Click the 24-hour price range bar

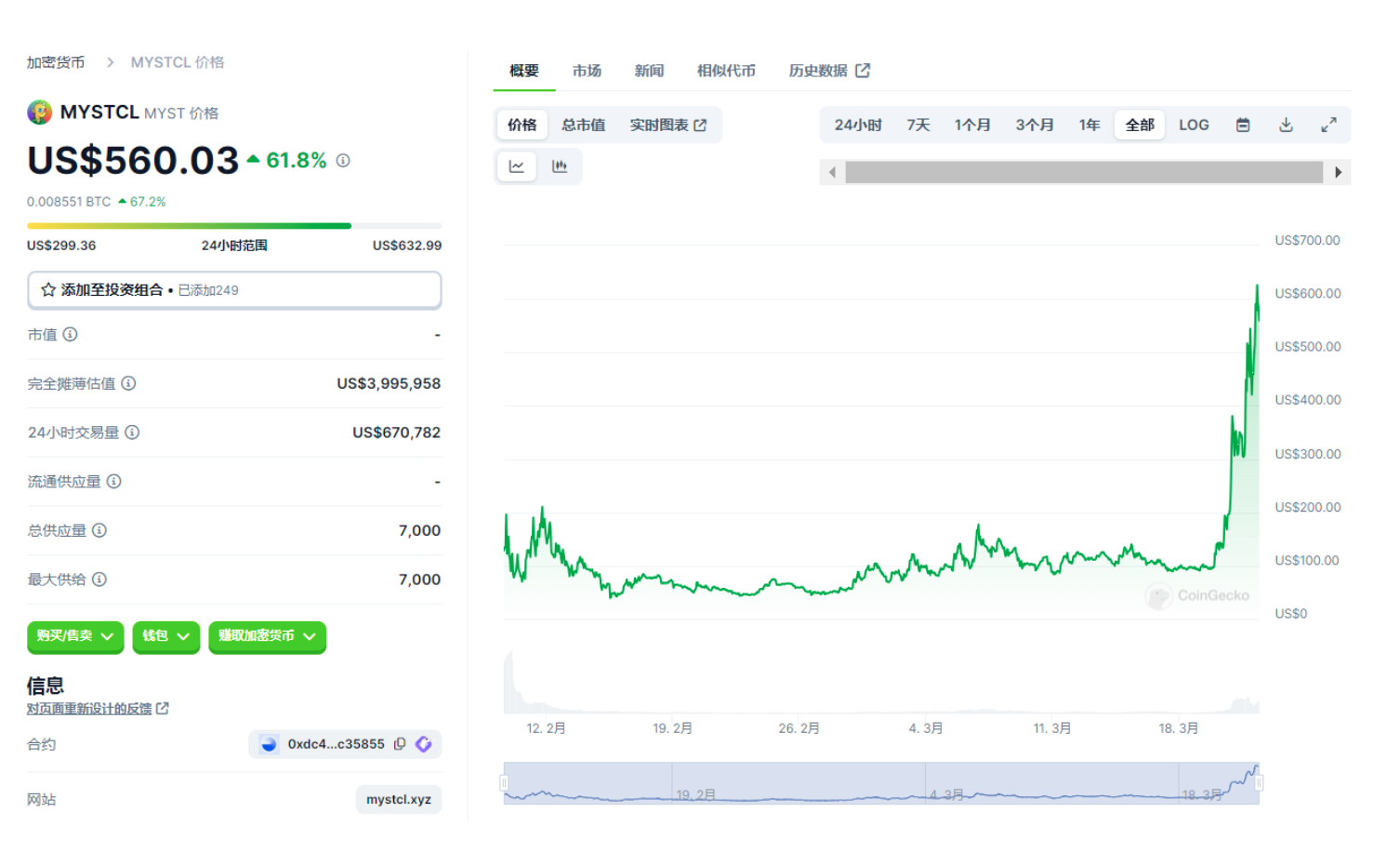pyautogui.click(x=234, y=226)
